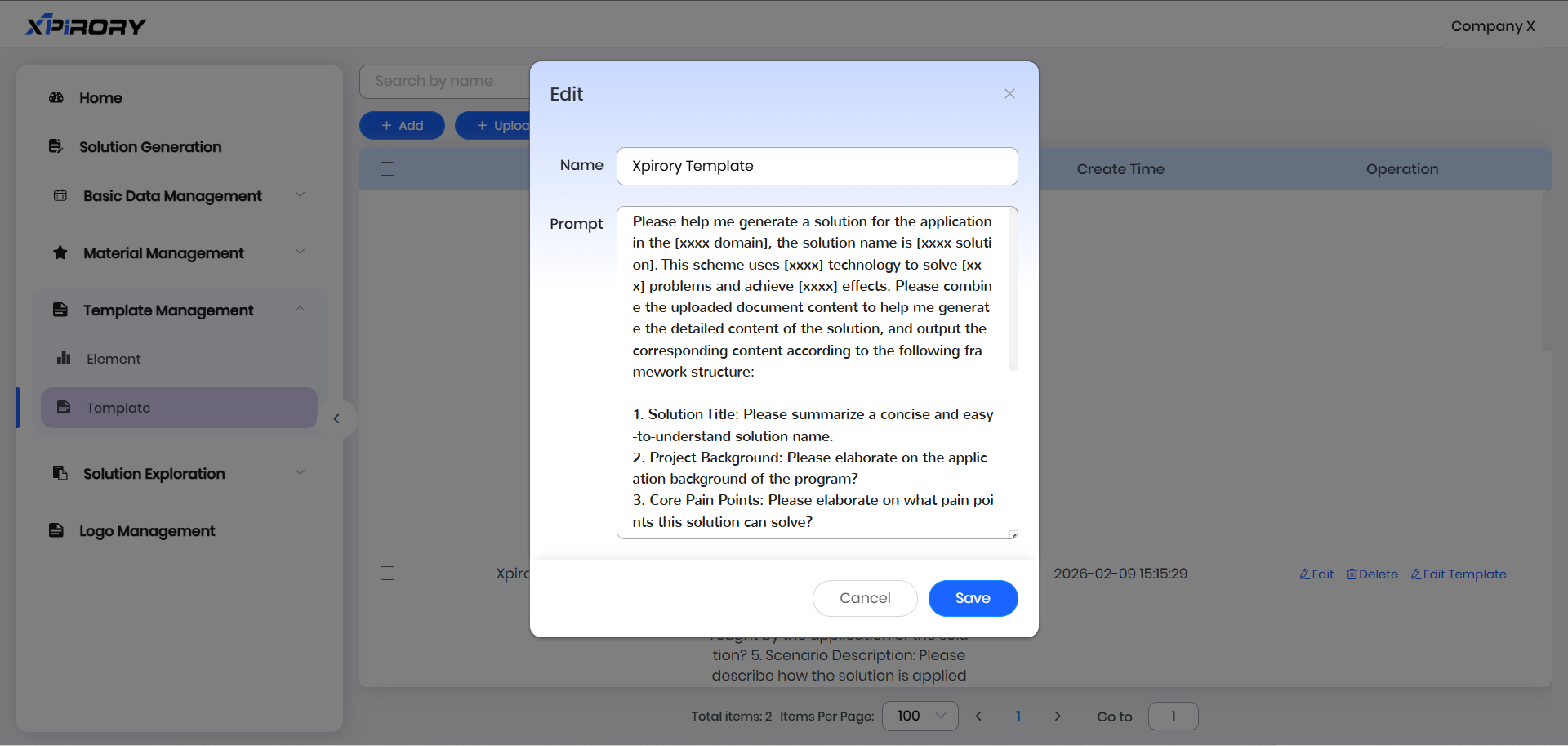Image resolution: width=1568 pixels, height=746 pixels.
Task: Expand the Basic Data Management menu
Action: click(x=300, y=195)
